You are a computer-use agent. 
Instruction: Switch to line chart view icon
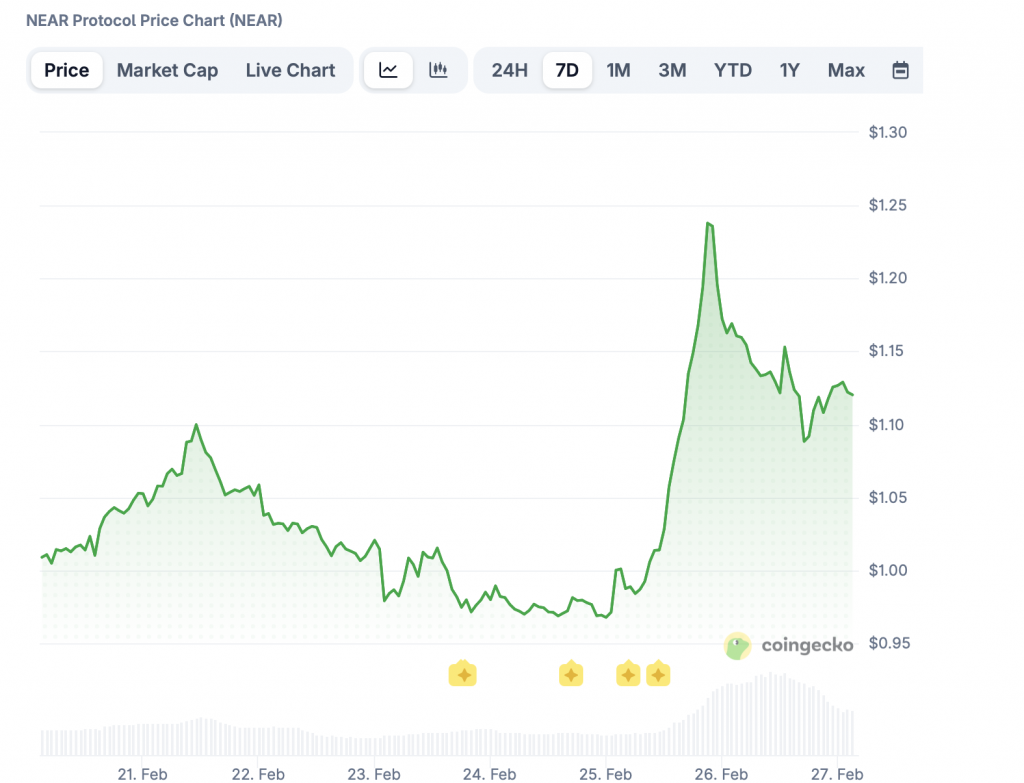click(x=388, y=70)
